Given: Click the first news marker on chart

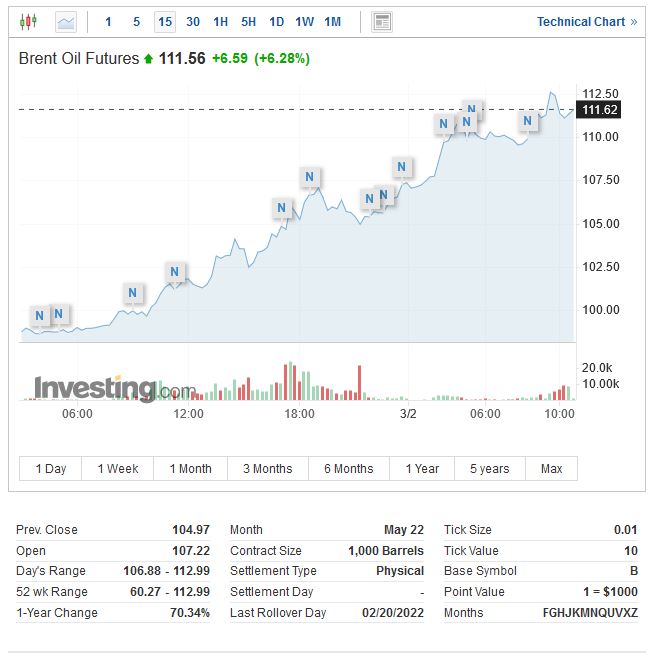Looking at the screenshot, I should [x=39, y=316].
